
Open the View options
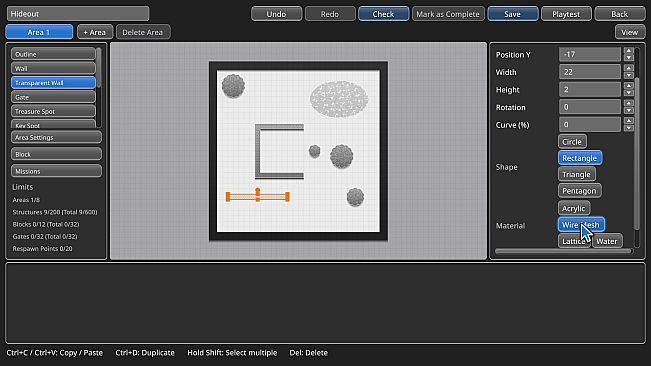(x=630, y=32)
